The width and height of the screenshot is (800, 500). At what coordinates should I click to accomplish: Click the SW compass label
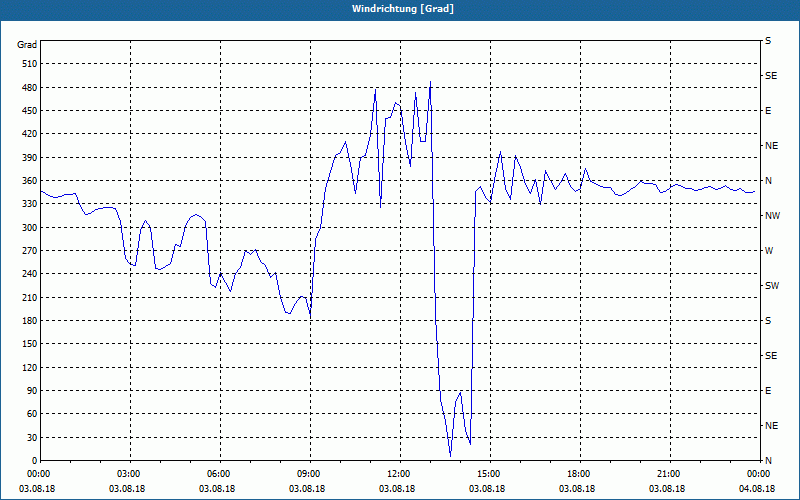click(772, 286)
